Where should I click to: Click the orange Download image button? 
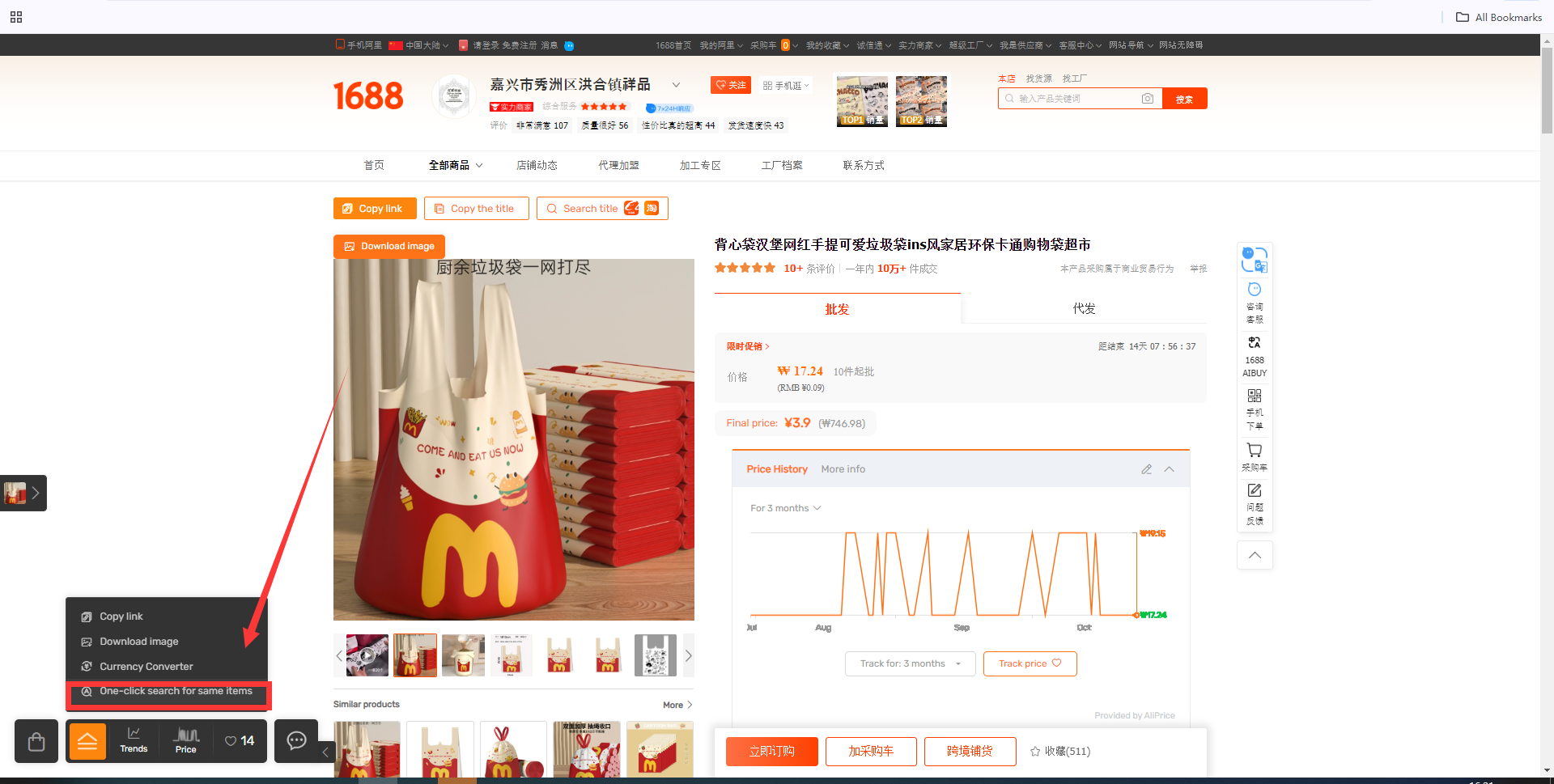pyautogui.click(x=389, y=247)
